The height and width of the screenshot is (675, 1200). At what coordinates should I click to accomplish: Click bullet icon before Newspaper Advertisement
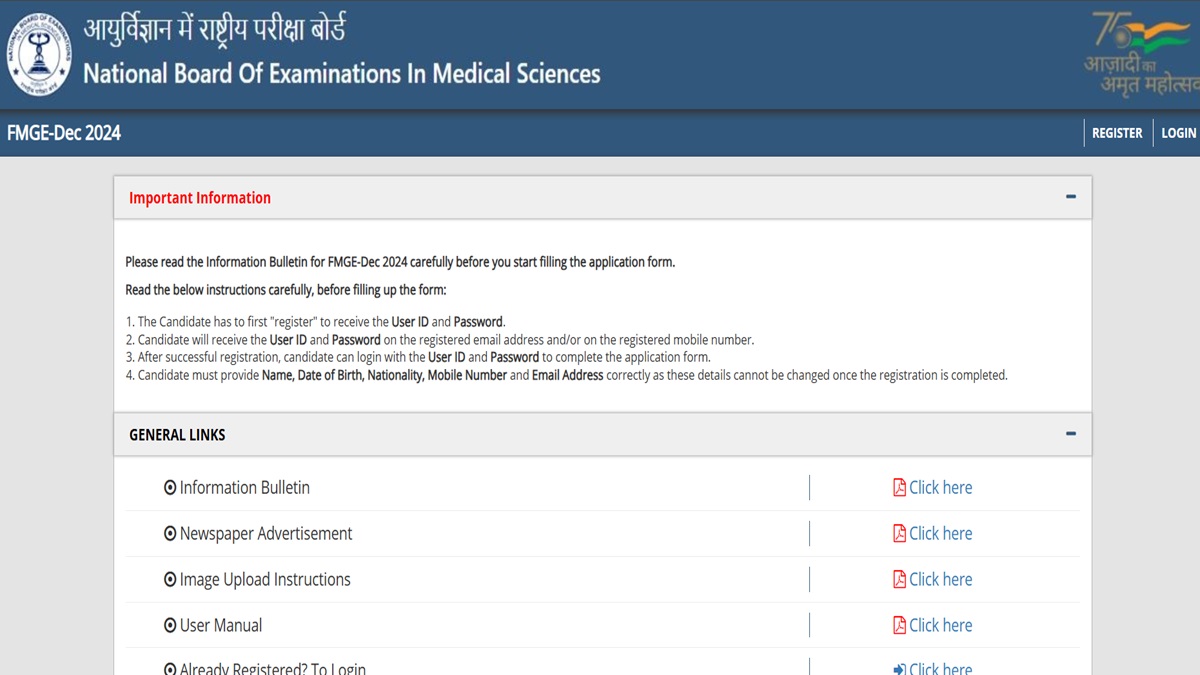[x=170, y=534]
